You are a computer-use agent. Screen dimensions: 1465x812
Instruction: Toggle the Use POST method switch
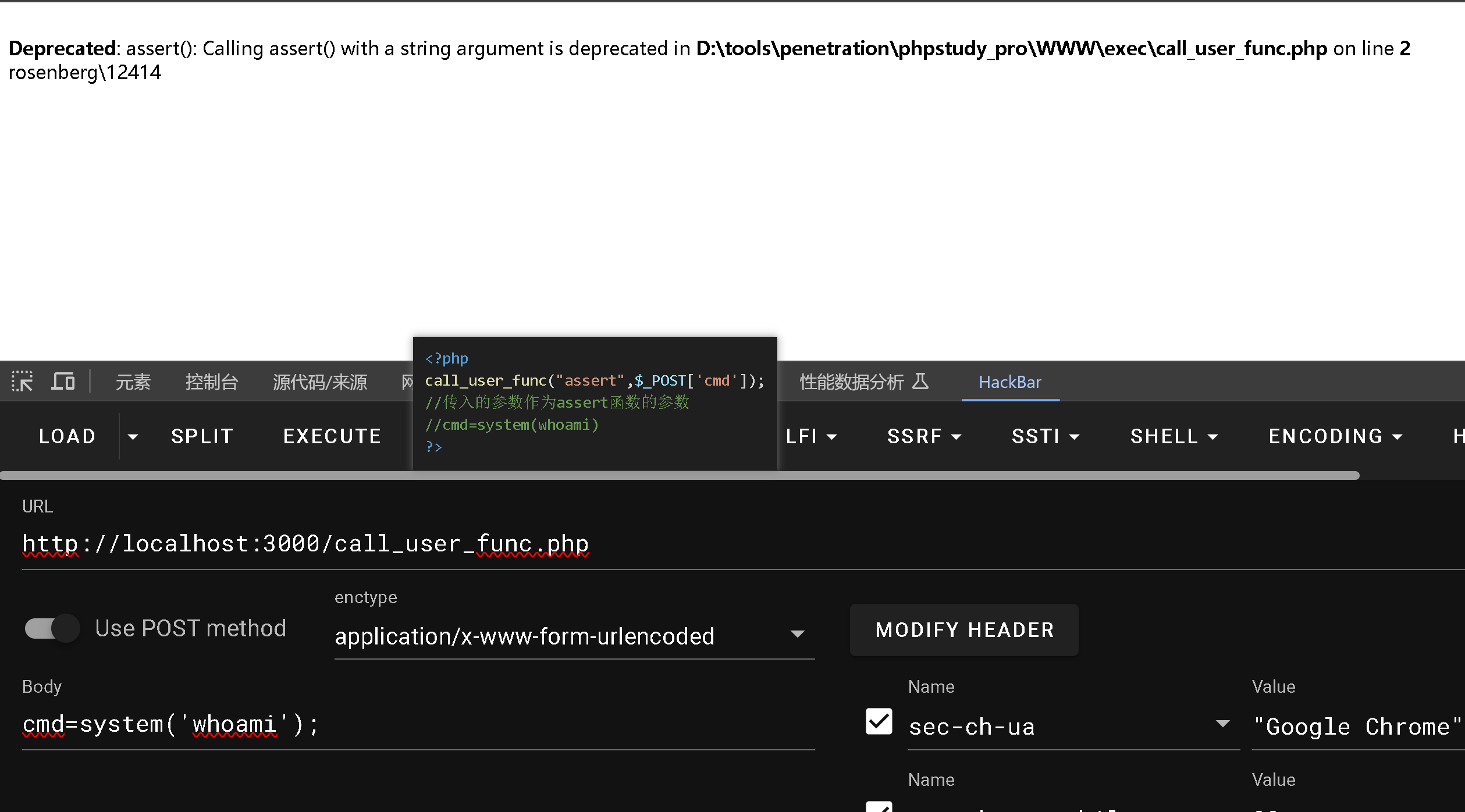pos(52,628)
